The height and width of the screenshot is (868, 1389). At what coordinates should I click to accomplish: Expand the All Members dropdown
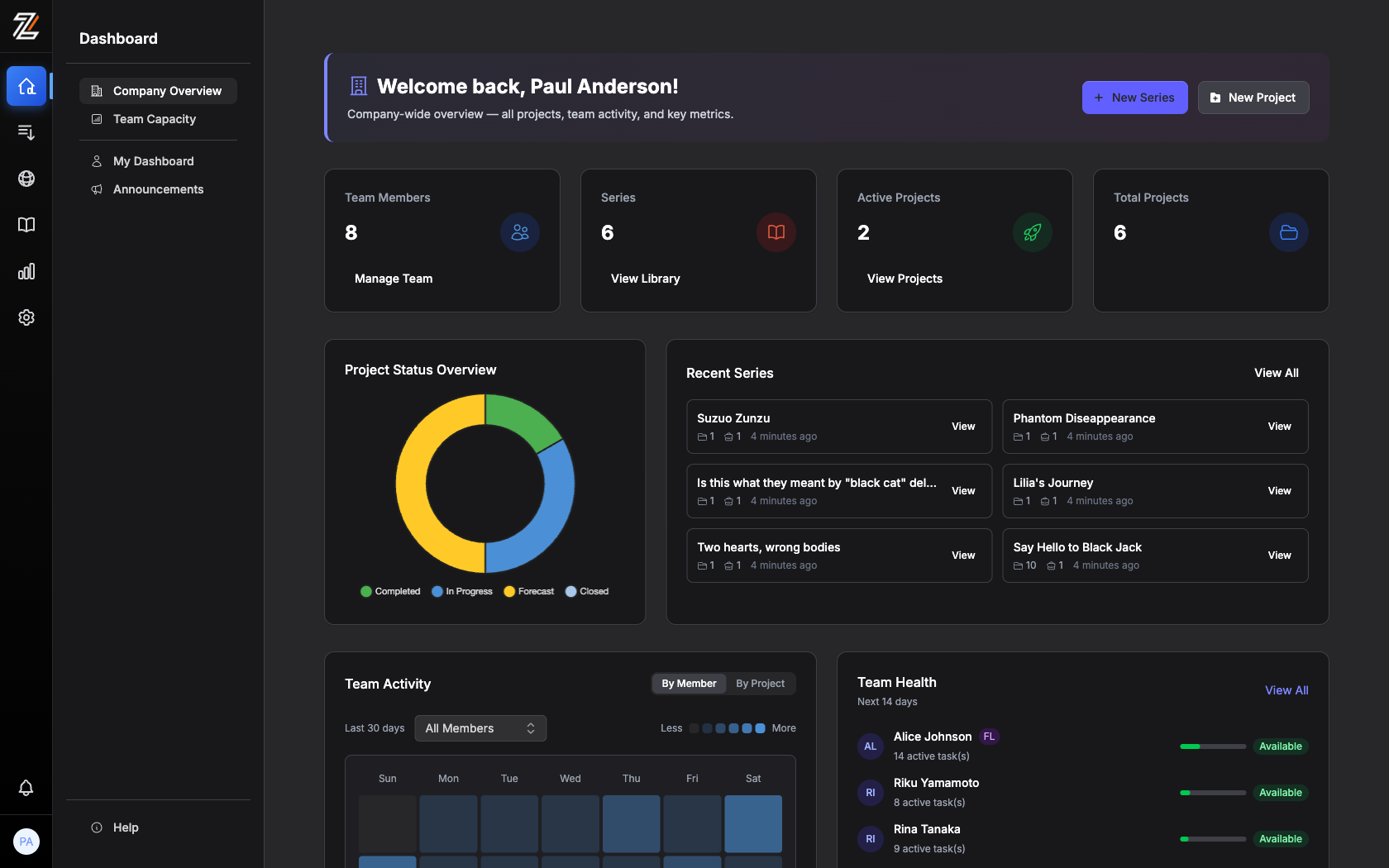(480, 728)
